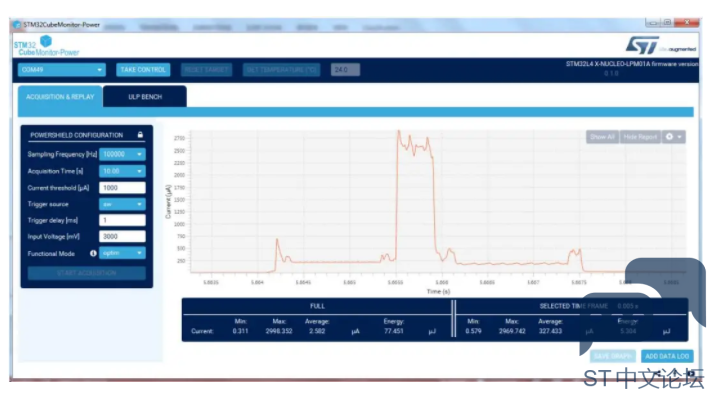Screen dimensions: 717x402
Task: Toggle the Powershield Configuration lock icon
Action: point(140,135)
